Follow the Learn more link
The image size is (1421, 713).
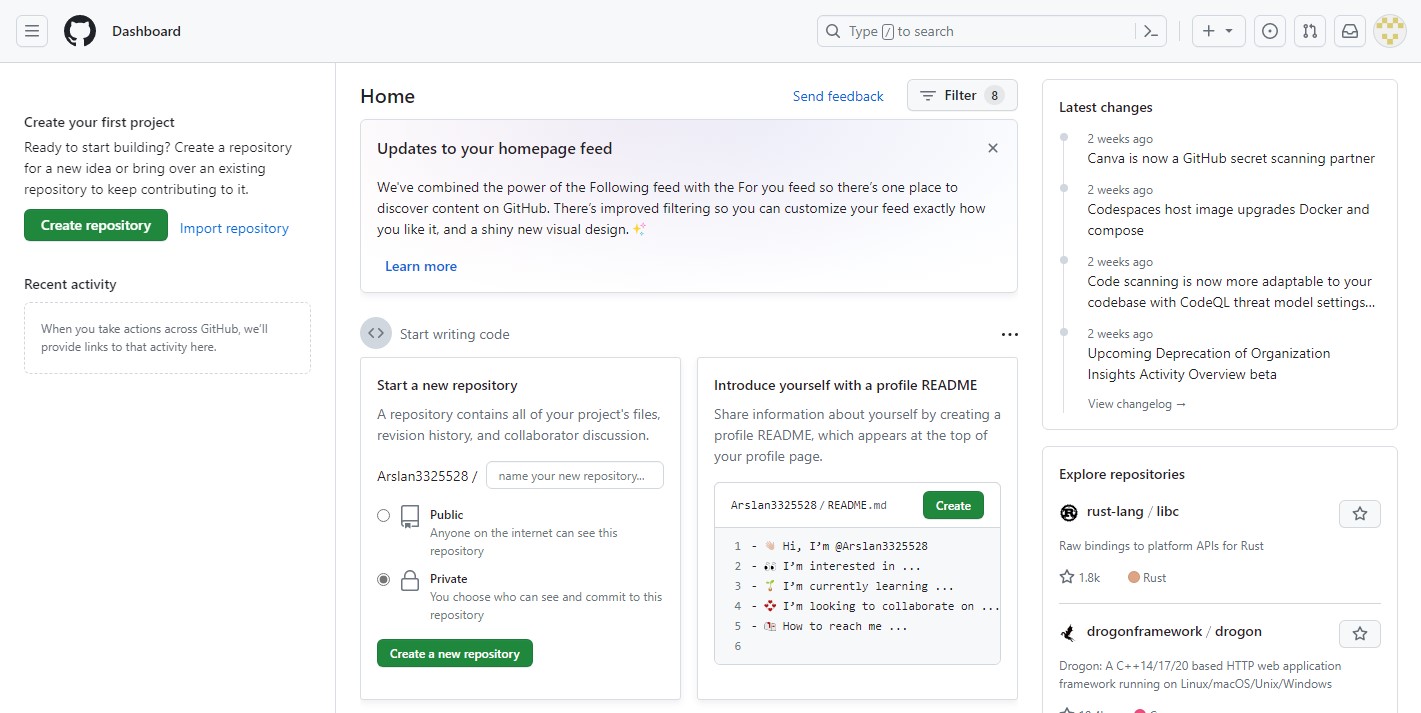pyautogui.click(x=421, y=266)
